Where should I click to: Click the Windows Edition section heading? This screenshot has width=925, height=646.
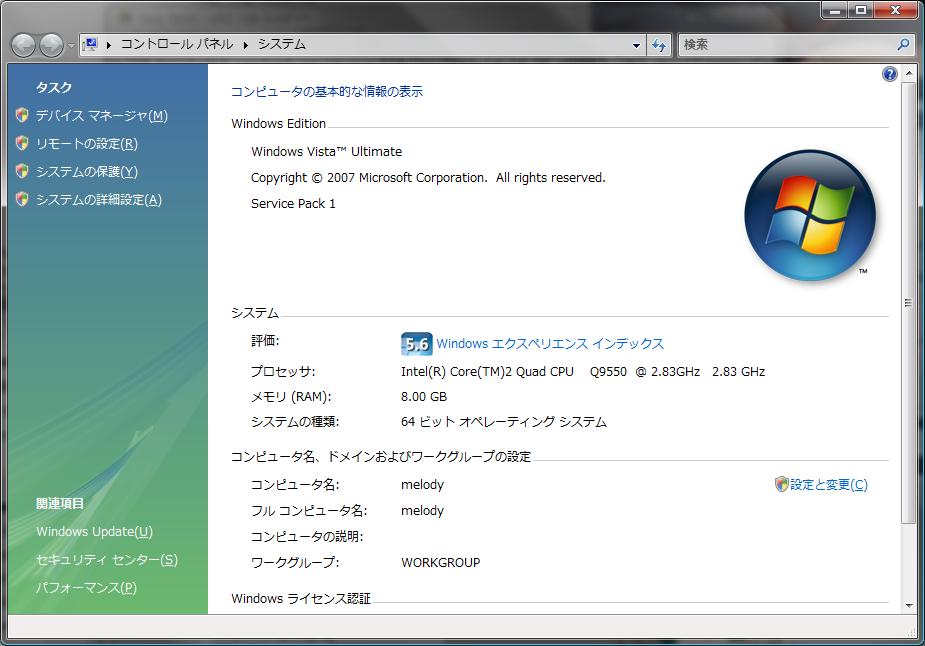pos(278,123)
